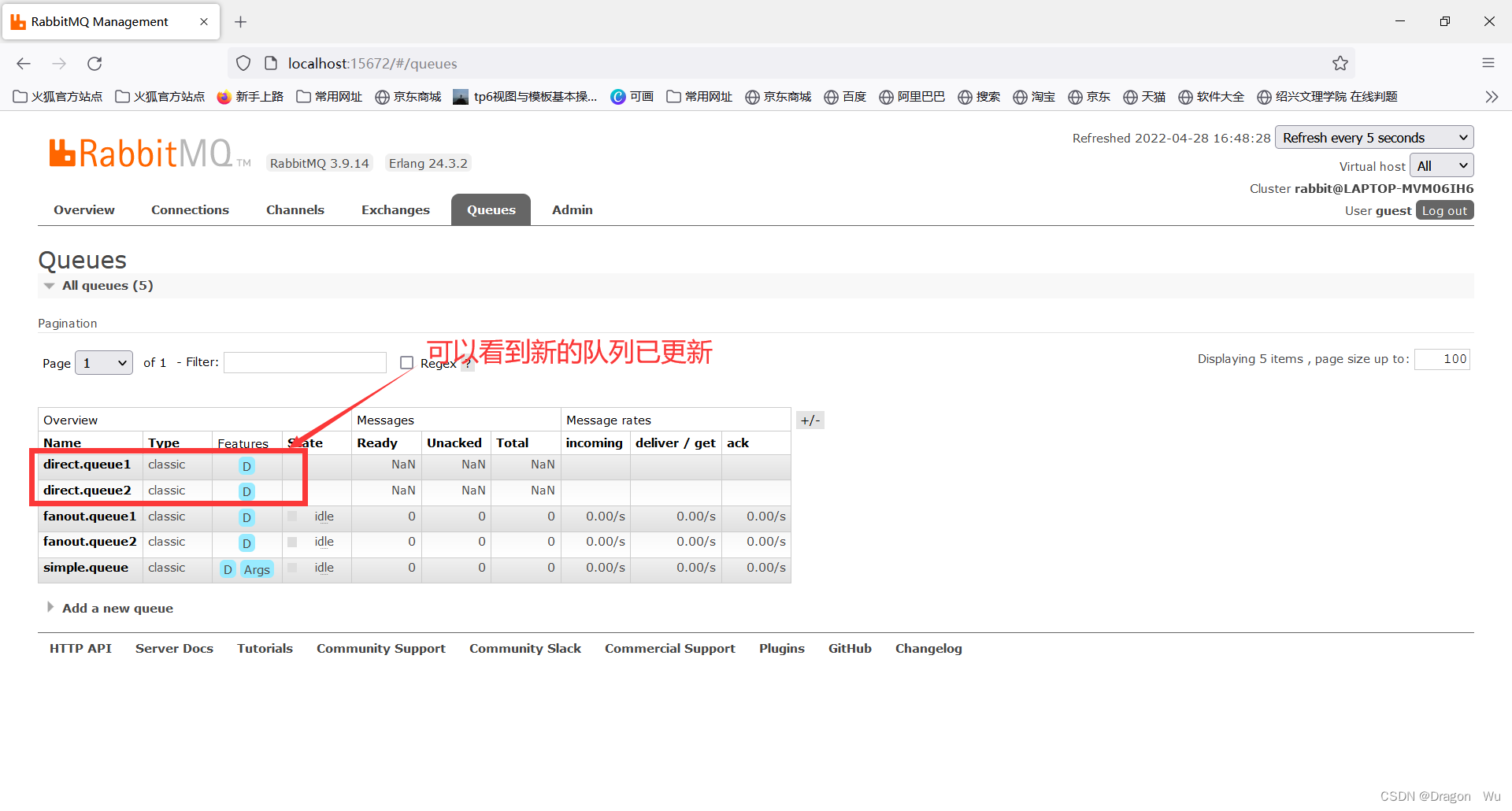The image size is (1512, 811).
Task: Click the Args feature badge on simple.queue
Action: pos(258,569)
